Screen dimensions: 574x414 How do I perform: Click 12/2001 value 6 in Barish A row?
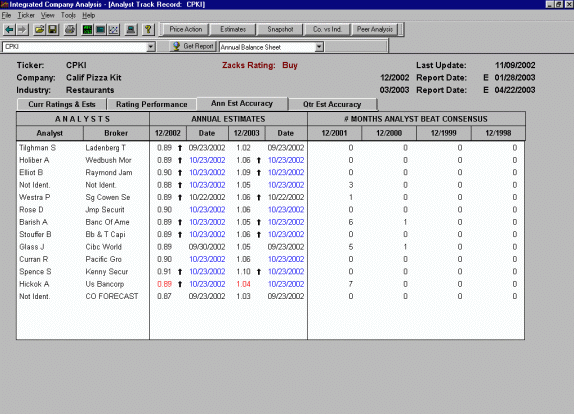351,222
